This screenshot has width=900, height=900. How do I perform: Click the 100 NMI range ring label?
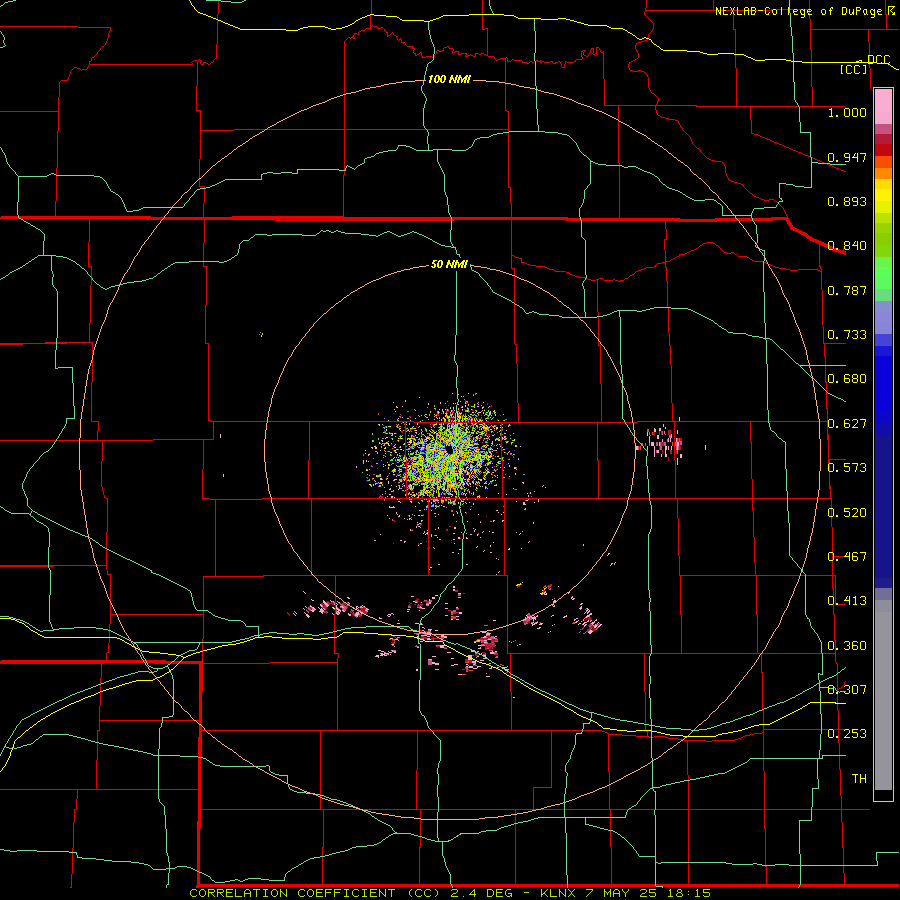click(x=449, y=79)
